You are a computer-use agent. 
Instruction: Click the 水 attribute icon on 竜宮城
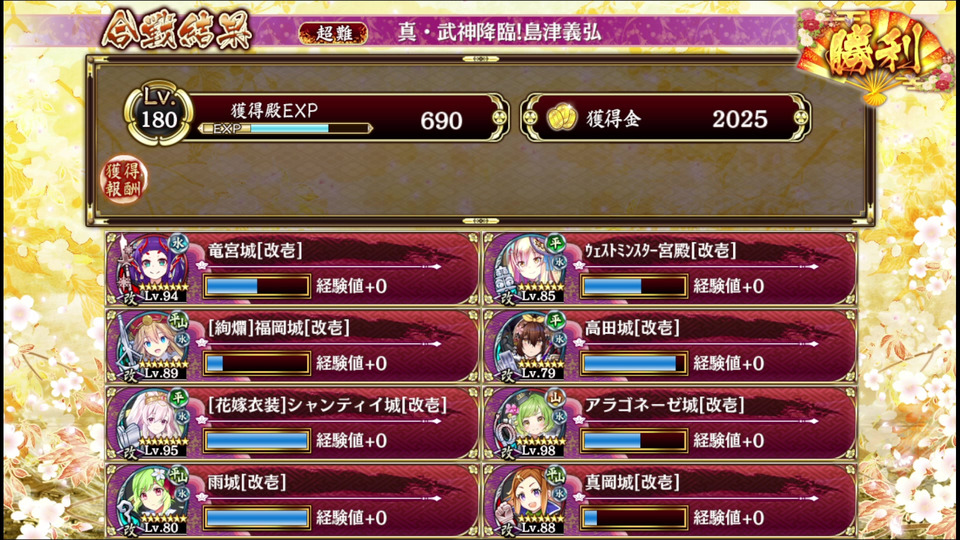pyautogui.click(x=178, y=243)
